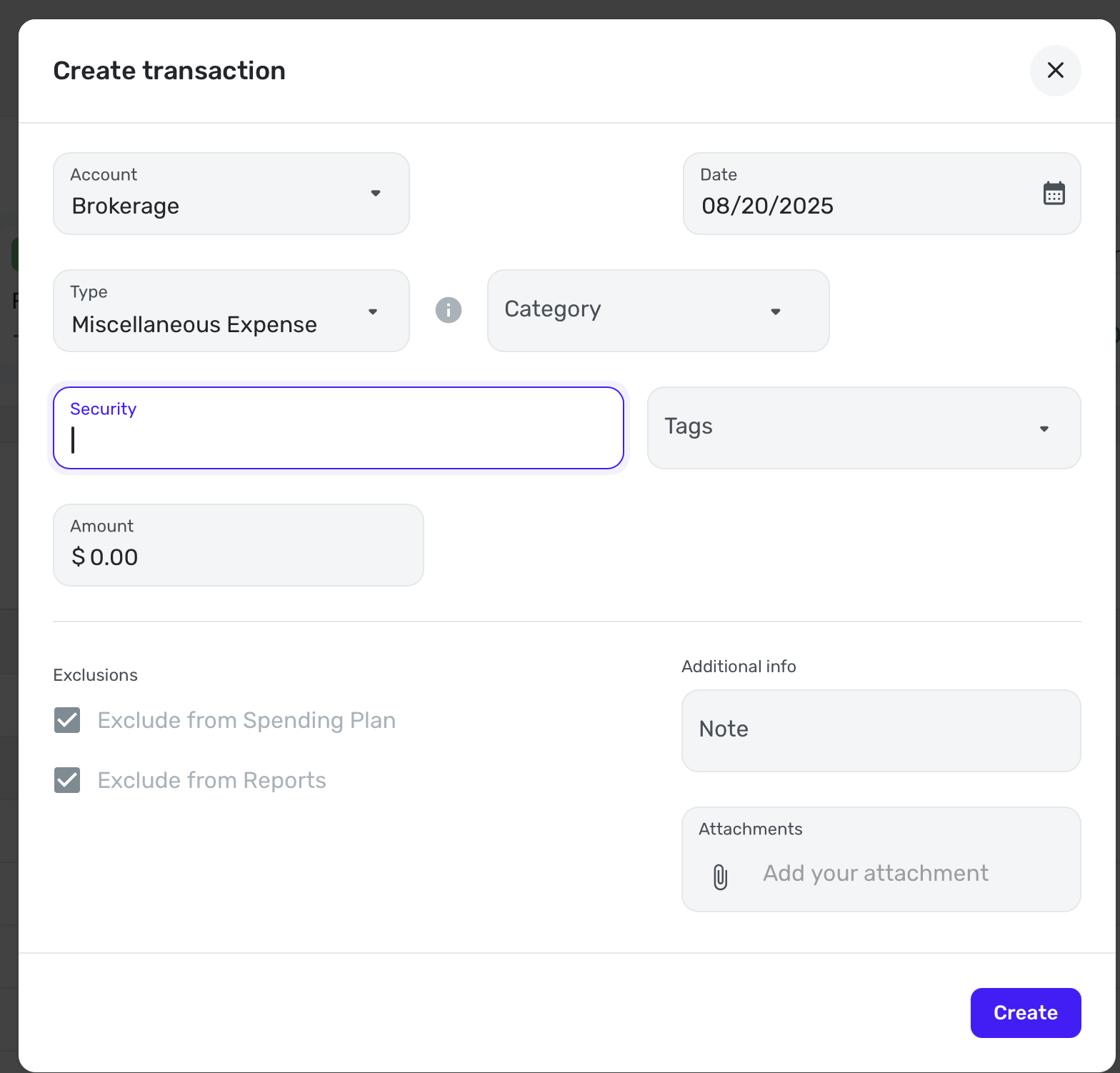Toggle Exclude from Reports checkbox
Screen dimensions: 1120x1073
67,780
